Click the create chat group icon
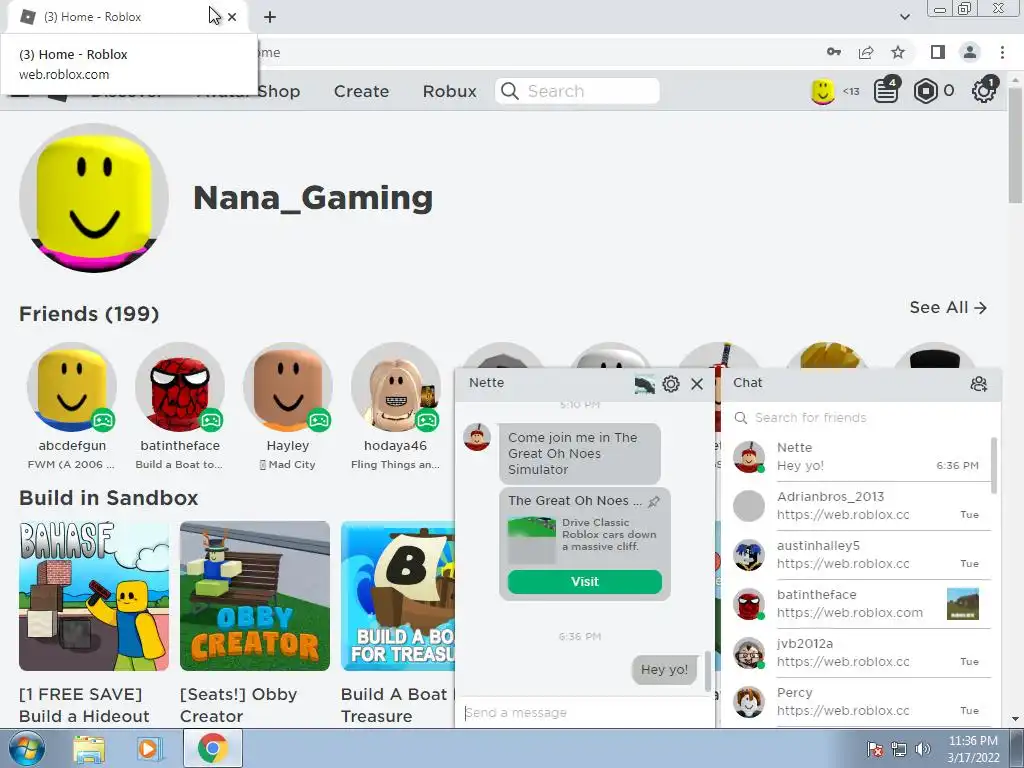 [x=978, y=383]
